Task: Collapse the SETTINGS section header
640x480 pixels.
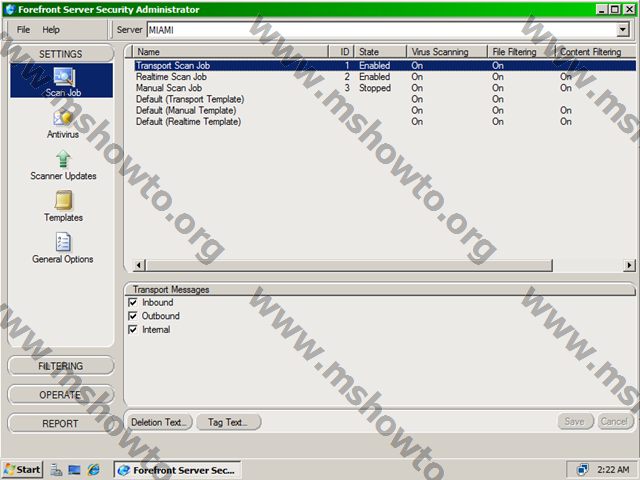Action: [x=61, y=54]
